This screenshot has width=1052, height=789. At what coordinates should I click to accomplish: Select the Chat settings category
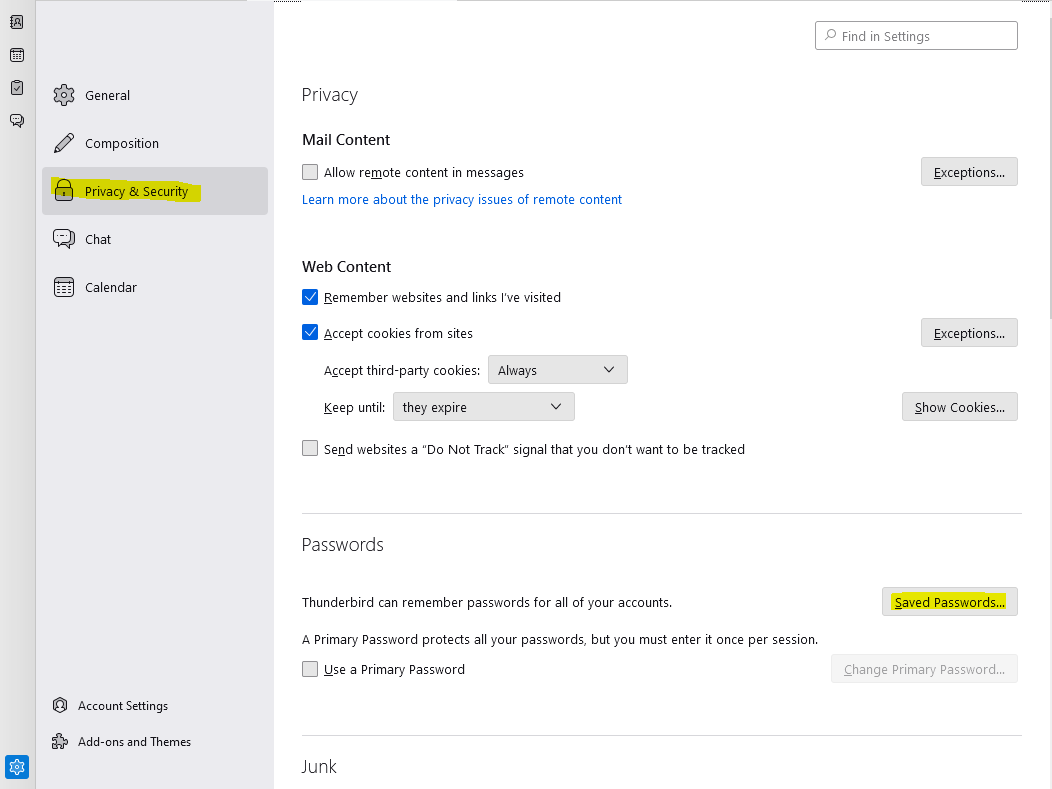click(98, 240)
